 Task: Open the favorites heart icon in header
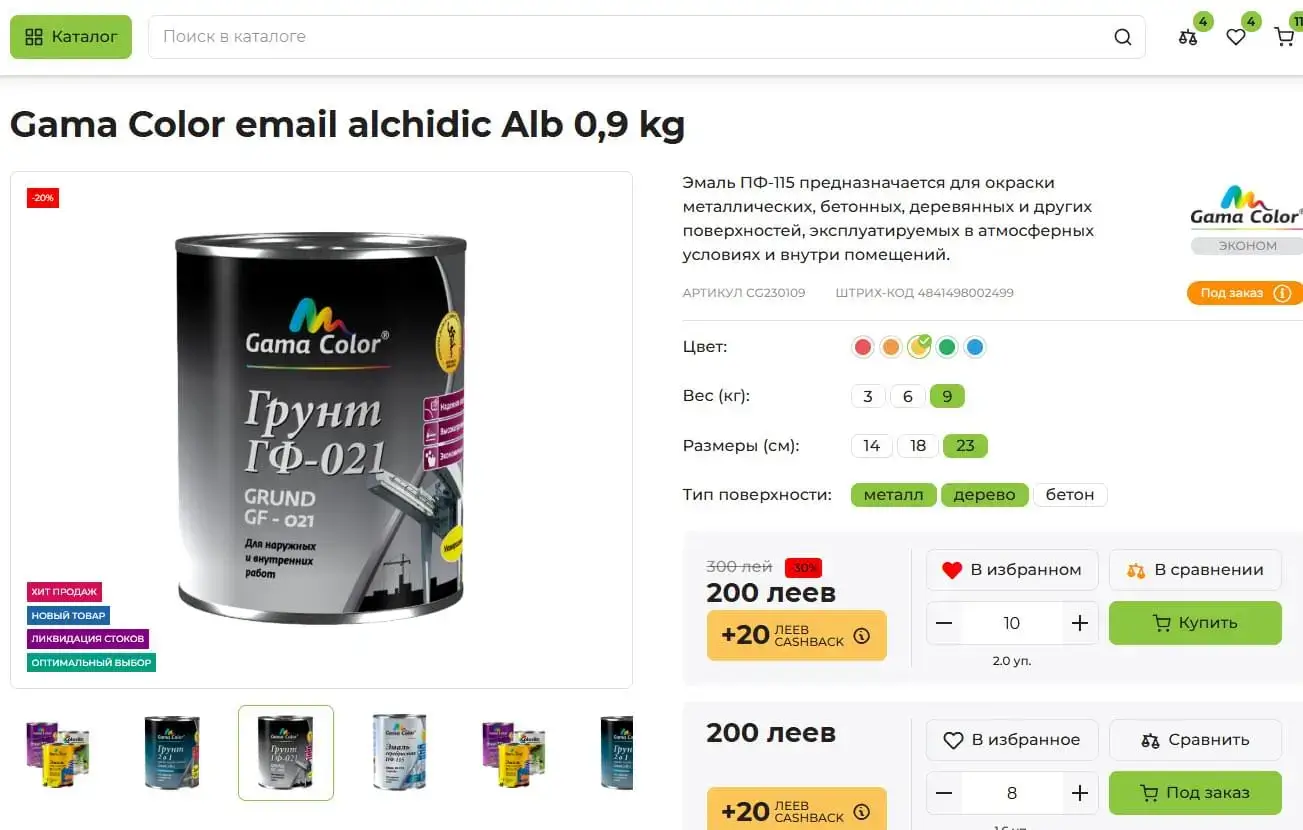point(1236,37)
